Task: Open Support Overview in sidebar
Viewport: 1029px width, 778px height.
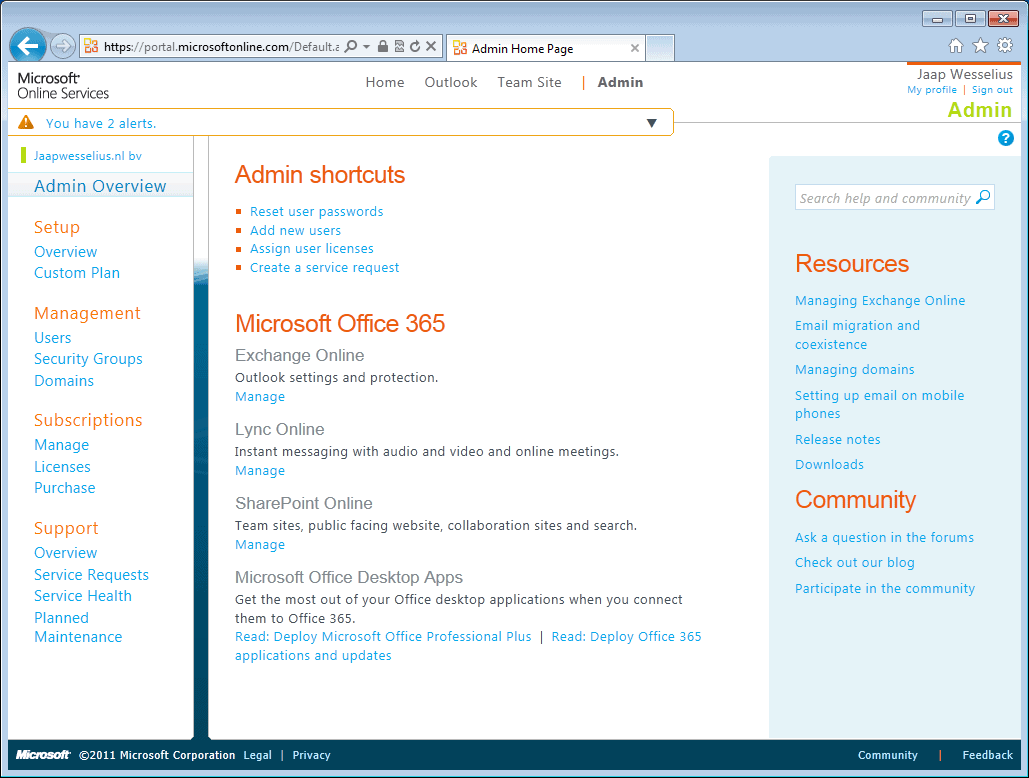Action: (x=66, y=553)
